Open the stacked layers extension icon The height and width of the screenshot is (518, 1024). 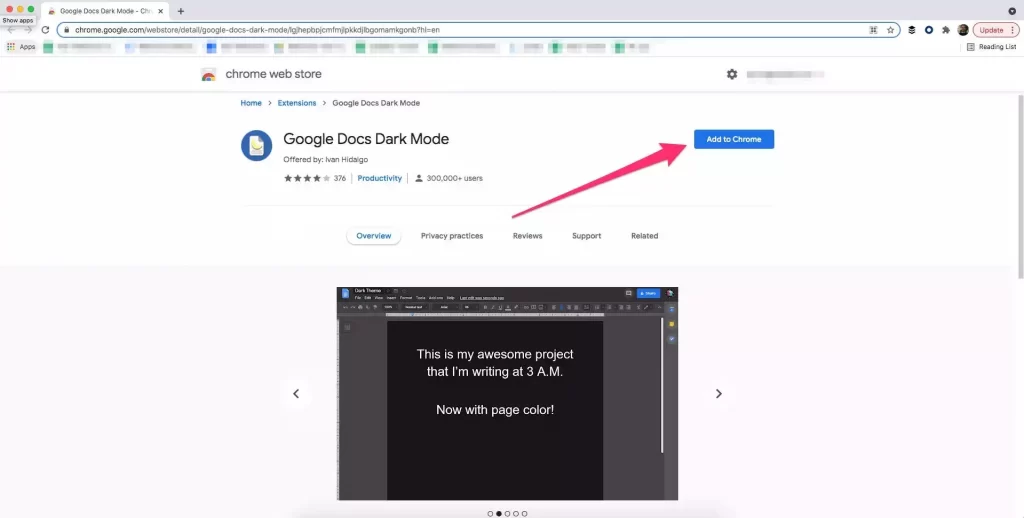[912, 30]
